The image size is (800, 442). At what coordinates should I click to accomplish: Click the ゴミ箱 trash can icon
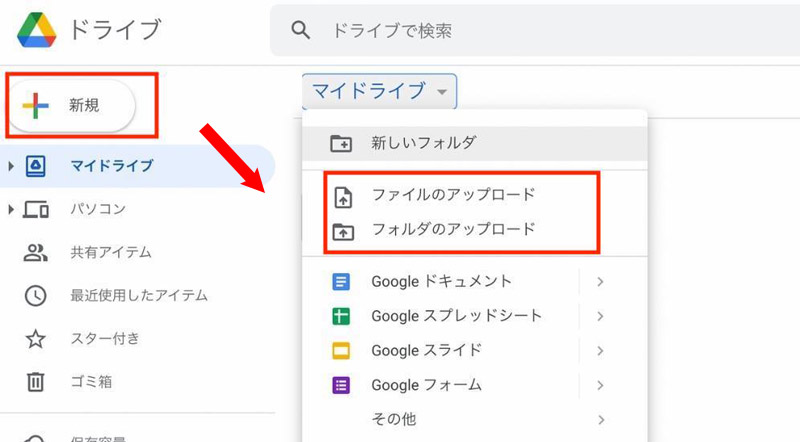(36, 382)
